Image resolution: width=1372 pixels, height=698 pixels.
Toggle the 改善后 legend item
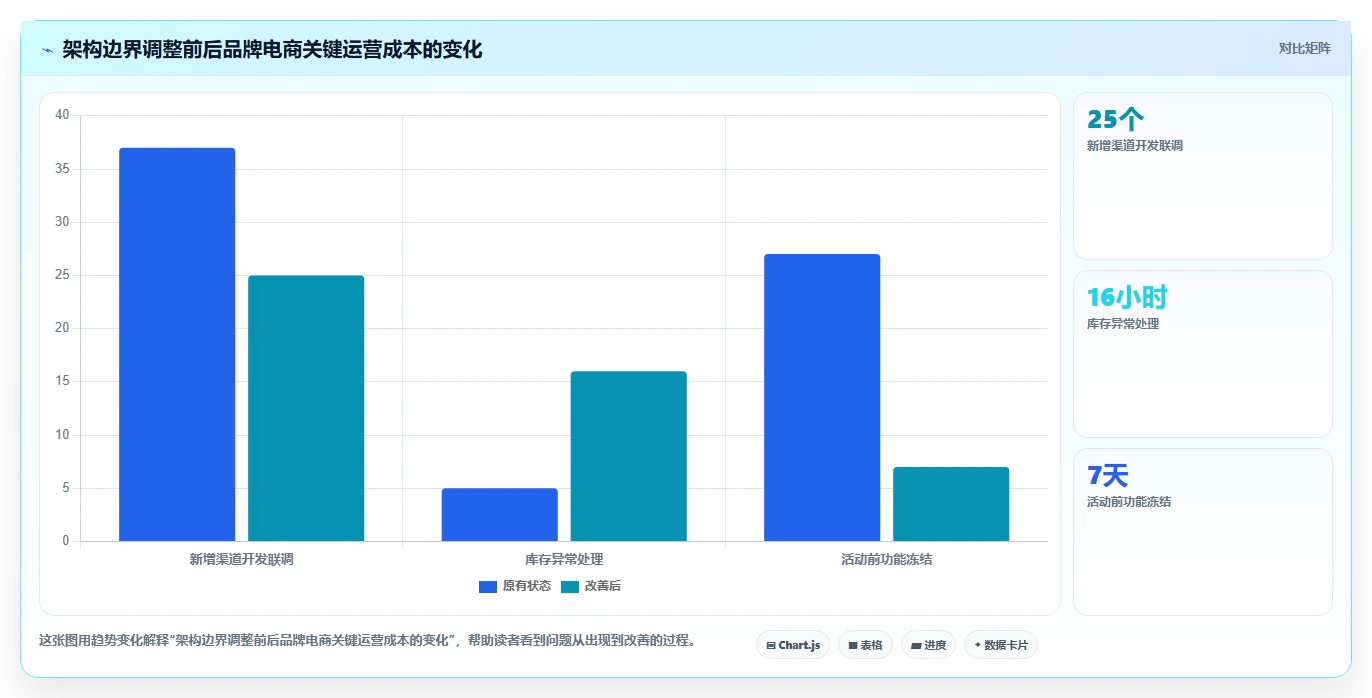click(x=591, y=586)
